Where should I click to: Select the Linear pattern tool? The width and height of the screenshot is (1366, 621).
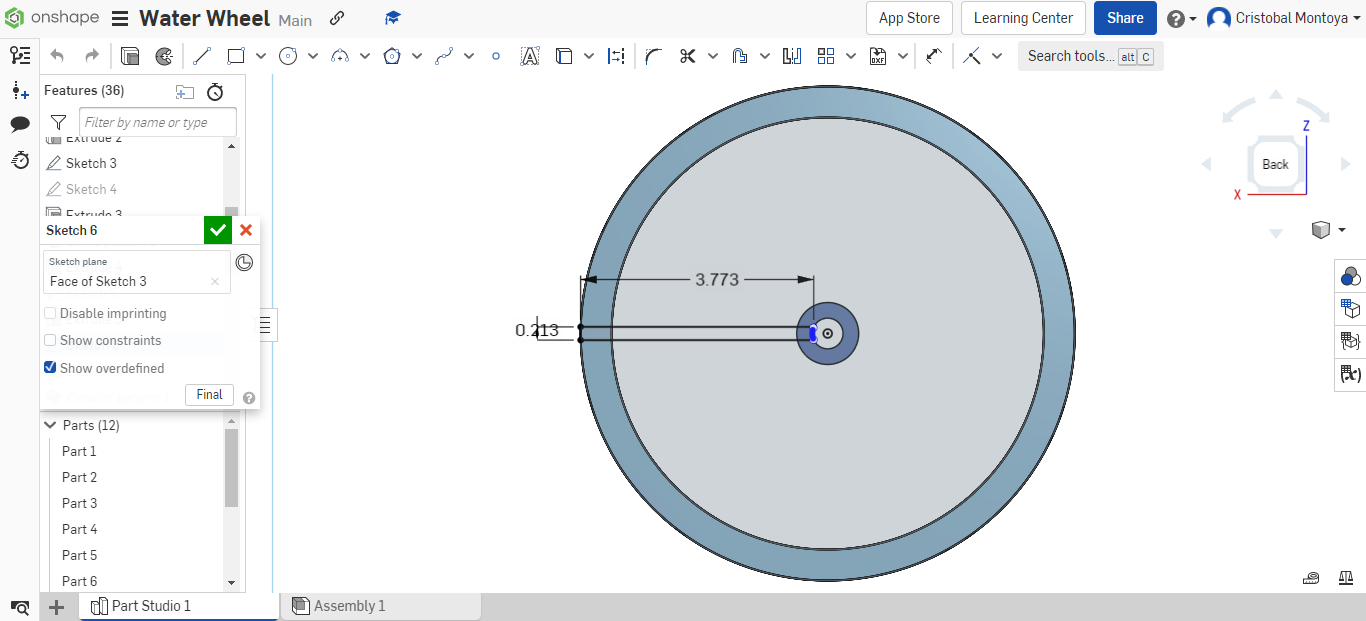pyautogui.click(x=826, y=56)
